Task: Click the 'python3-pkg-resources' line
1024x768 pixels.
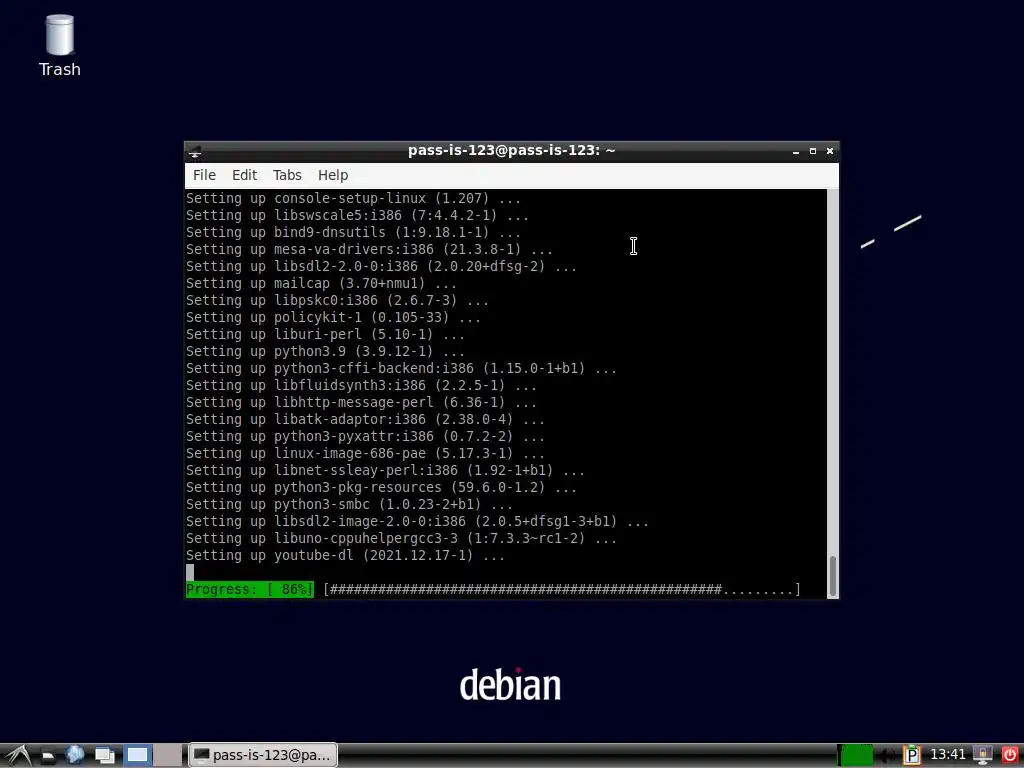Action: point(381,487)
